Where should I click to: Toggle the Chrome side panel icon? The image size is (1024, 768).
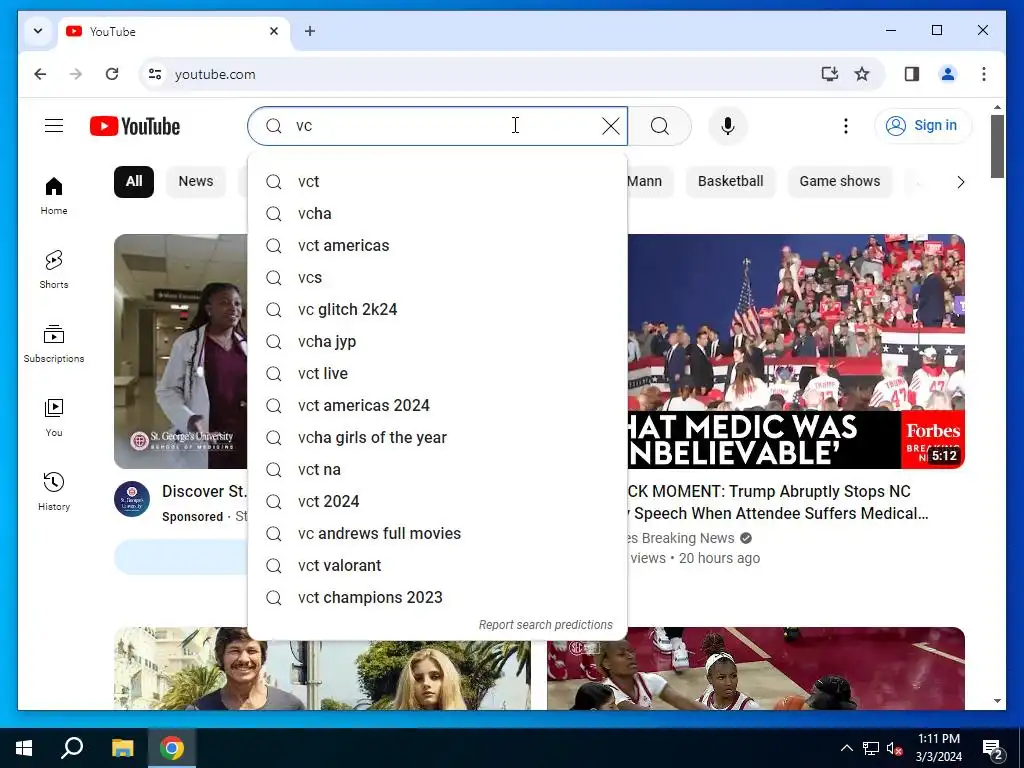click(912, 74)
